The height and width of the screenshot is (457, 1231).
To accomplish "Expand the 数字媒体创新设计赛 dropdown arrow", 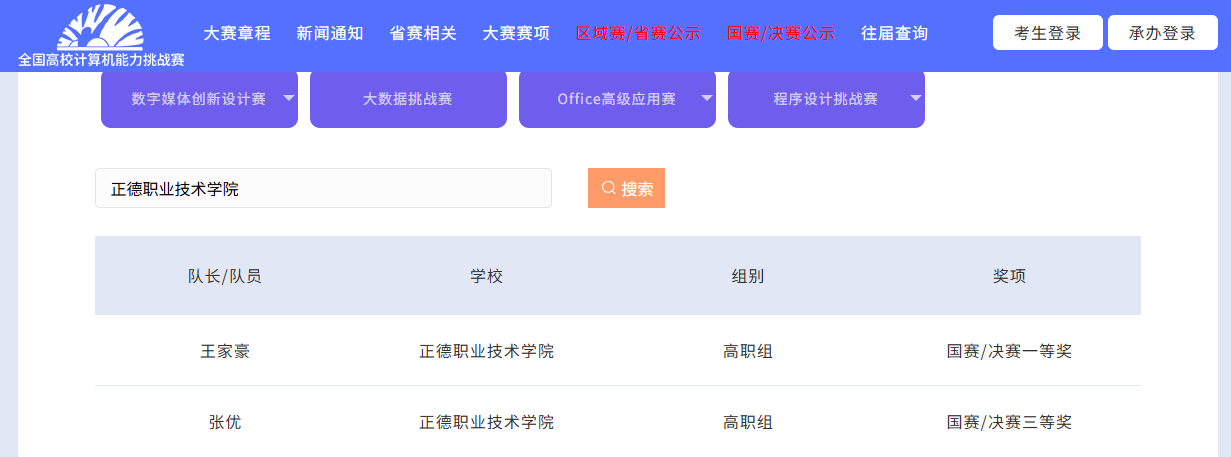I will point(288,98).
